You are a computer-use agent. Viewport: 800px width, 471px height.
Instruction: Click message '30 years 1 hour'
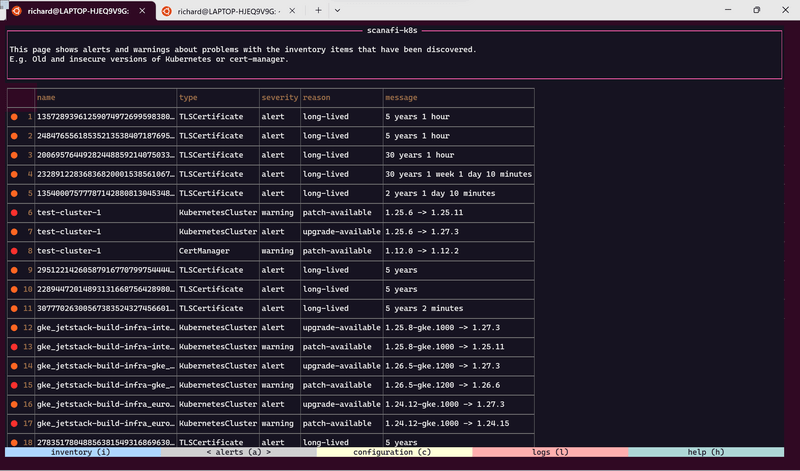point(420,155)
